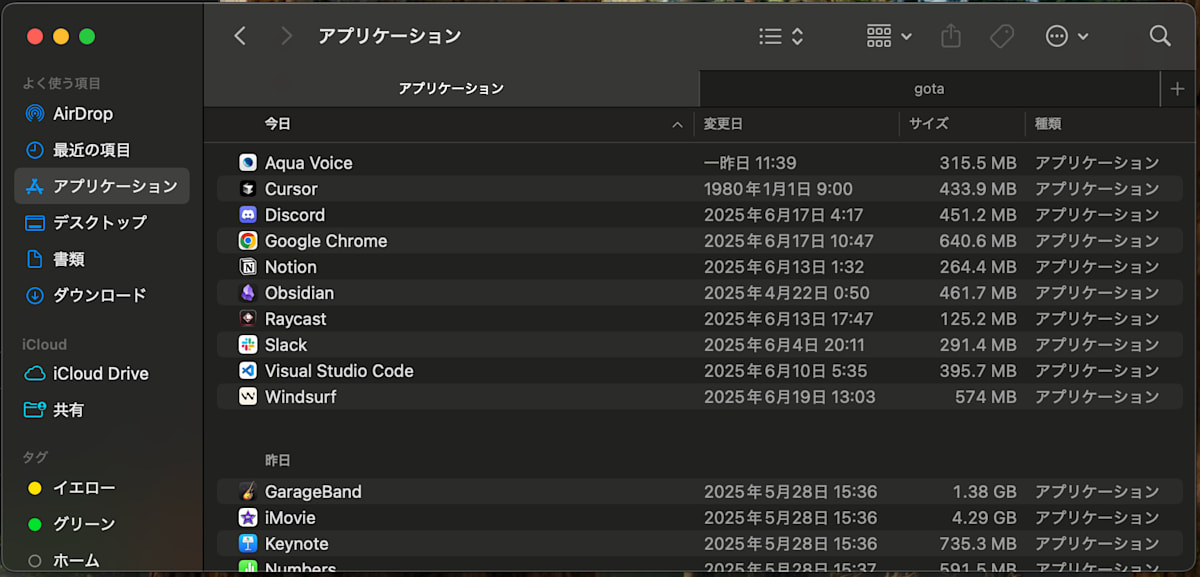This screenshot has height=577, width=1200.
Task: Click iMovie size 4.29 GB
Action: click(x=984, y=518)
